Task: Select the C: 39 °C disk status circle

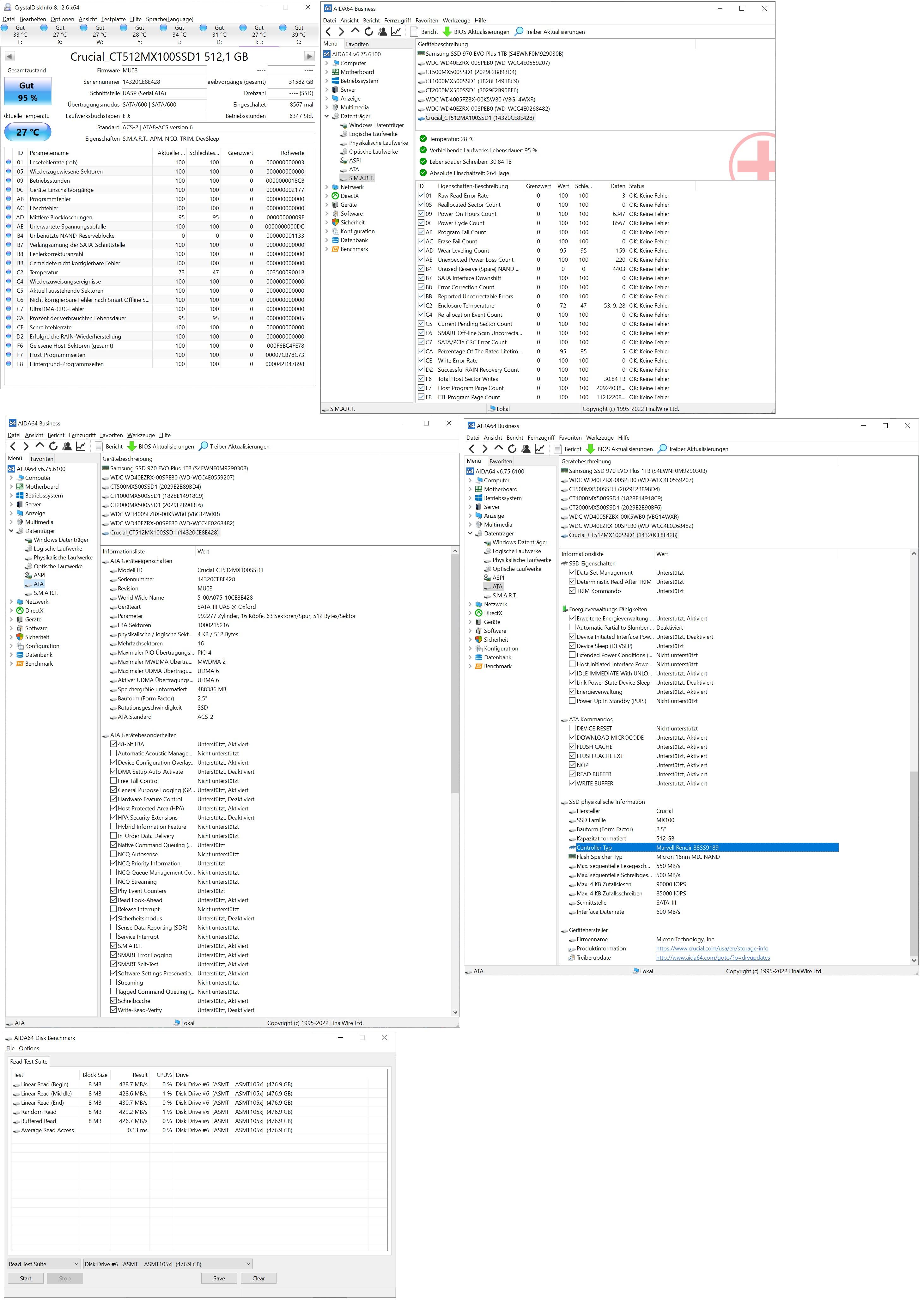Action: pyautogui.click(x=283, y=27)
